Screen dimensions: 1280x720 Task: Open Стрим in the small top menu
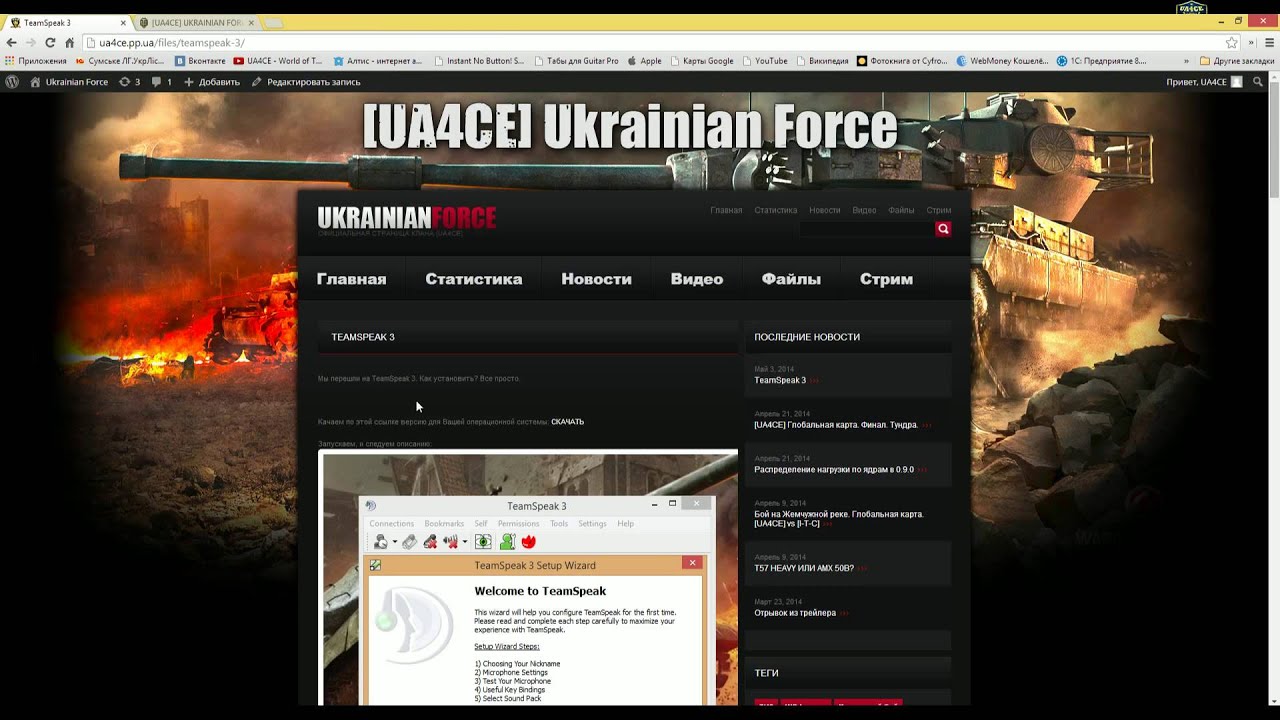click(938, 210)
